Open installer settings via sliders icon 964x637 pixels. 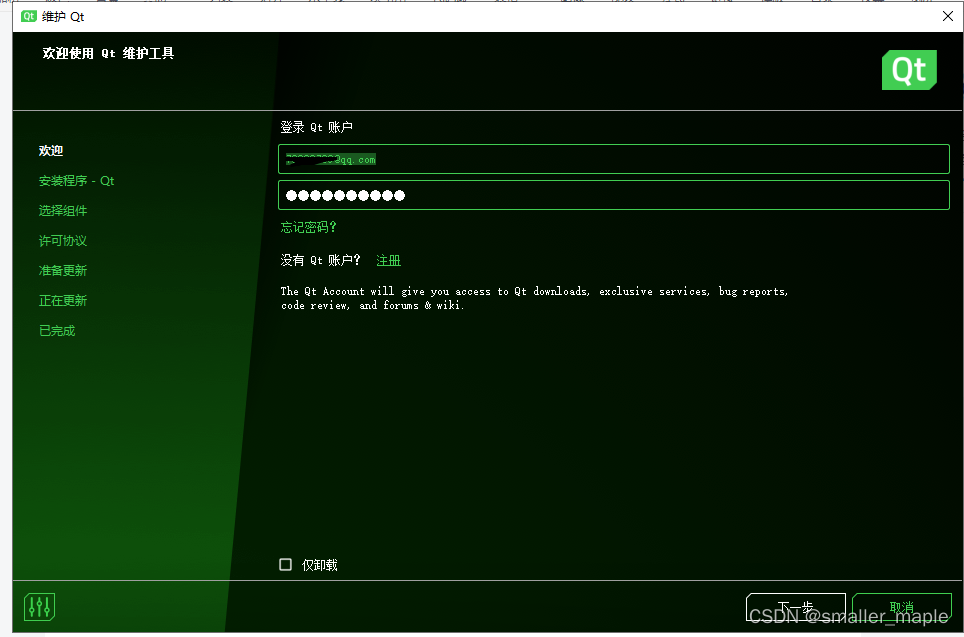(39, 607)
